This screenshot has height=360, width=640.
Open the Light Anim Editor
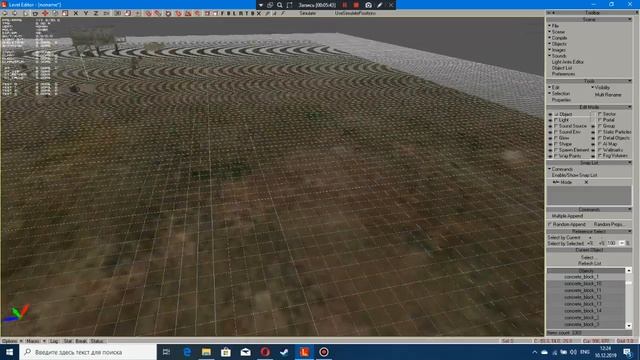568,62
